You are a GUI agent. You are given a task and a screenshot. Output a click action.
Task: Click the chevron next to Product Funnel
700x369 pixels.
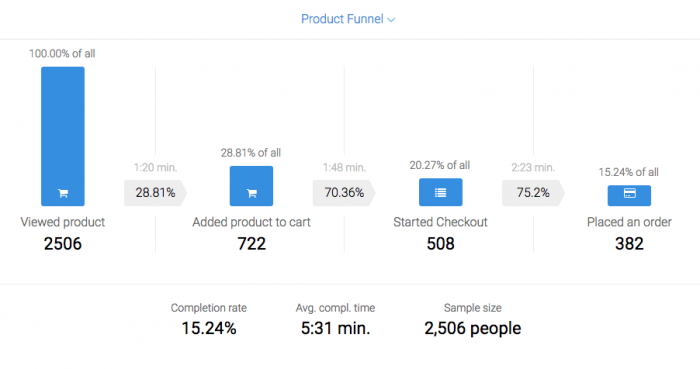tap(391, 20)
